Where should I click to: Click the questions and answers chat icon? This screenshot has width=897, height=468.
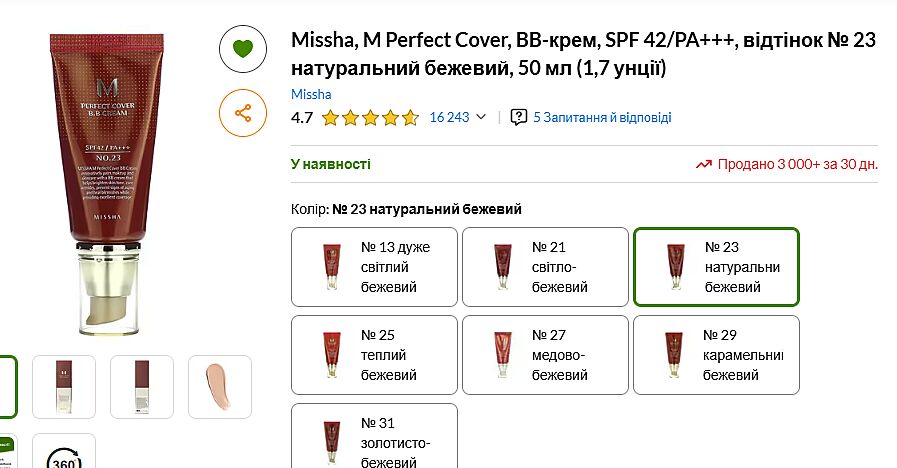(x=518, y=117)
